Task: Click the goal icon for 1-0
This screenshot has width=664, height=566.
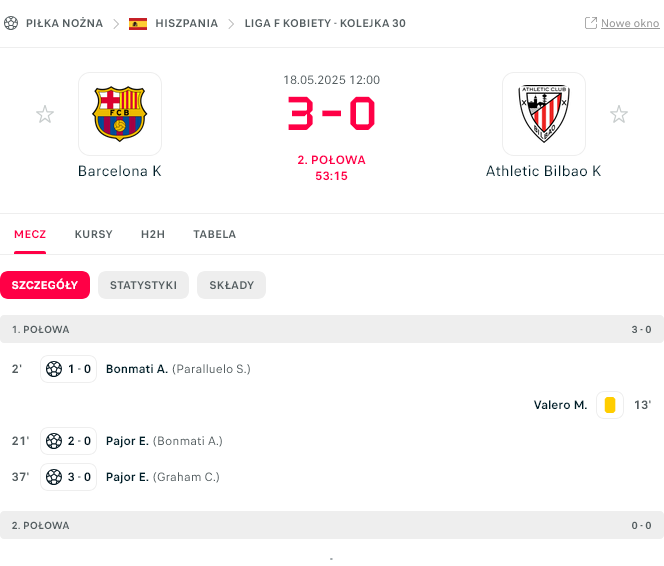Action: tap(54, 369)
